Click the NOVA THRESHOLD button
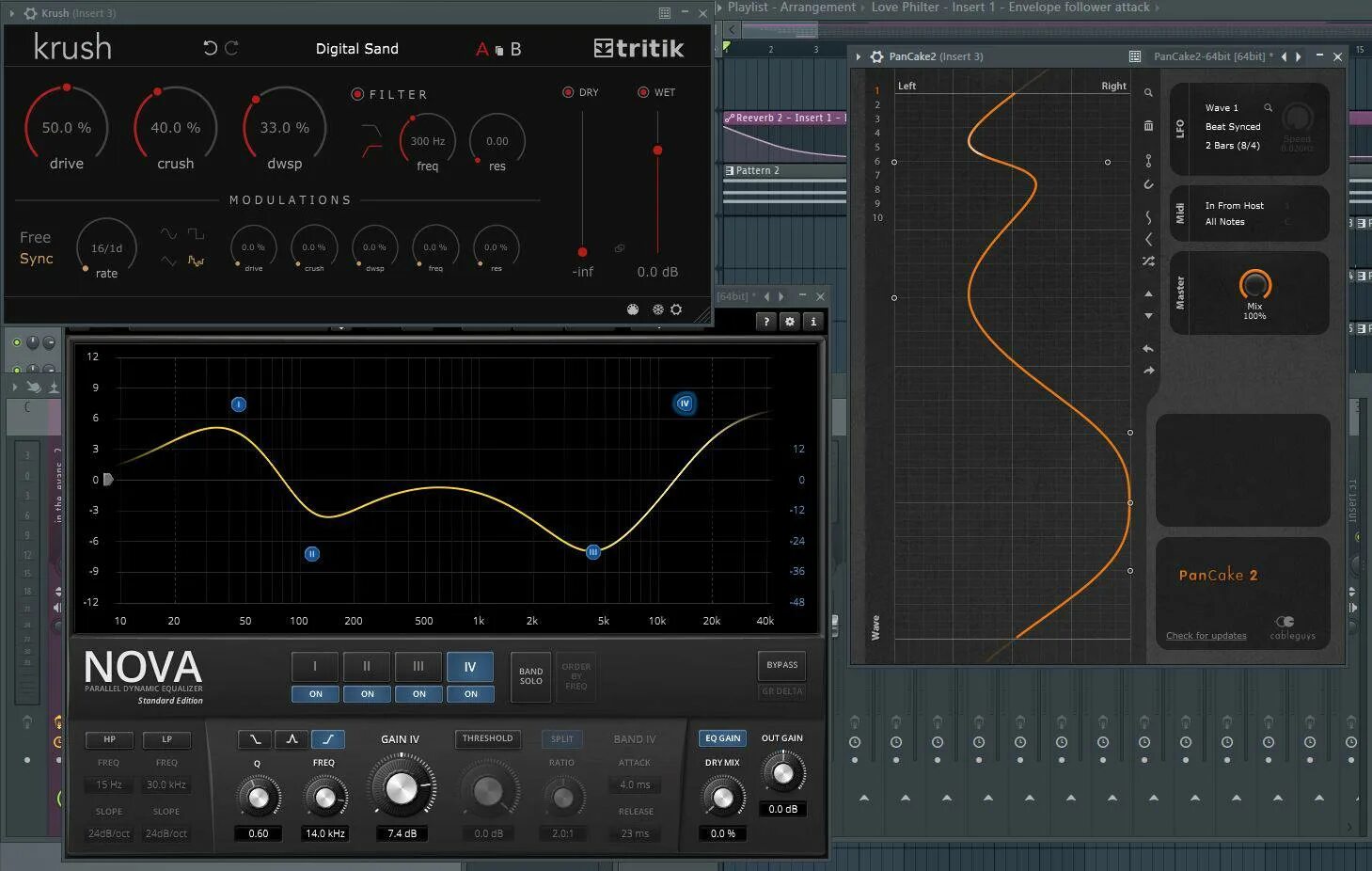 click(x=487, y=739)
